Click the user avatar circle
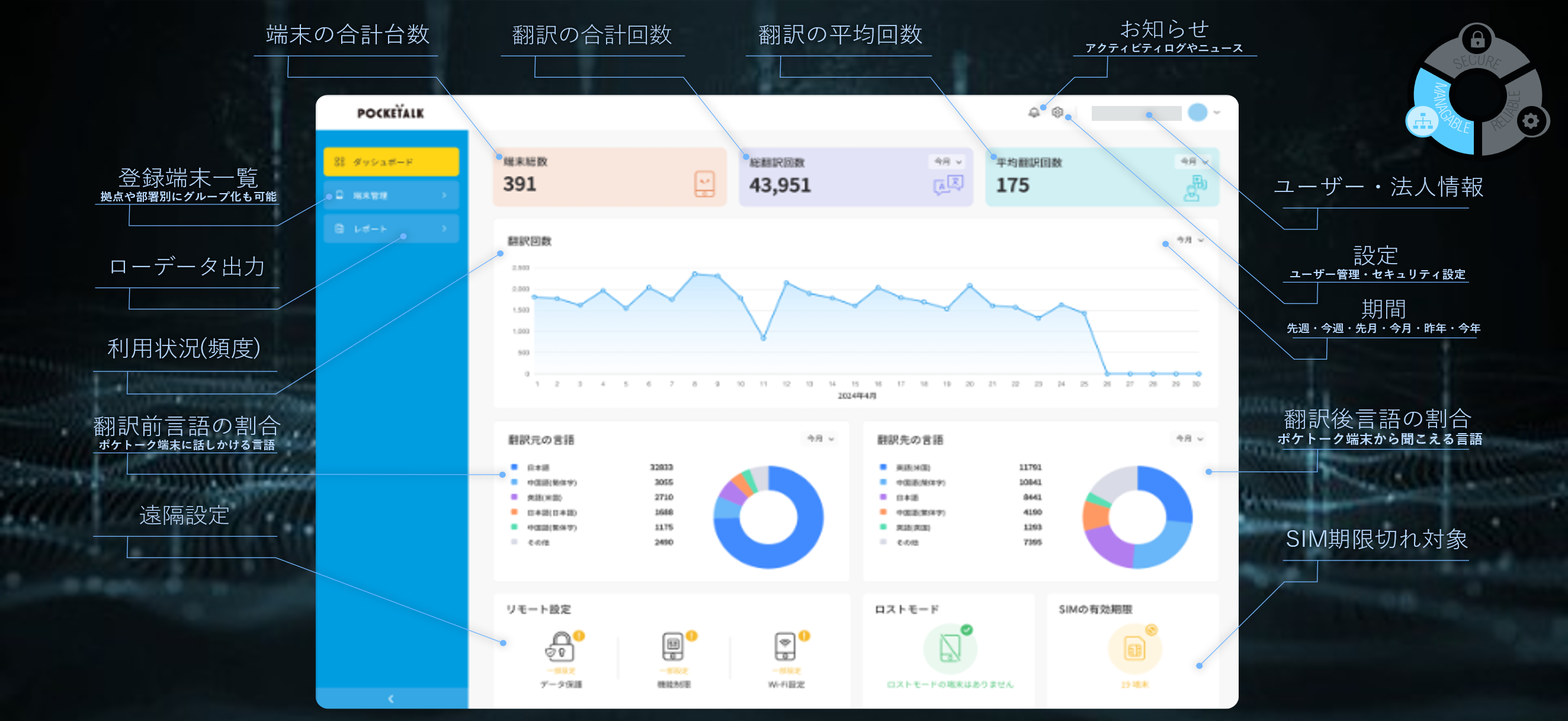This screenshot has width=1568, height=721. click(1197, 113)
